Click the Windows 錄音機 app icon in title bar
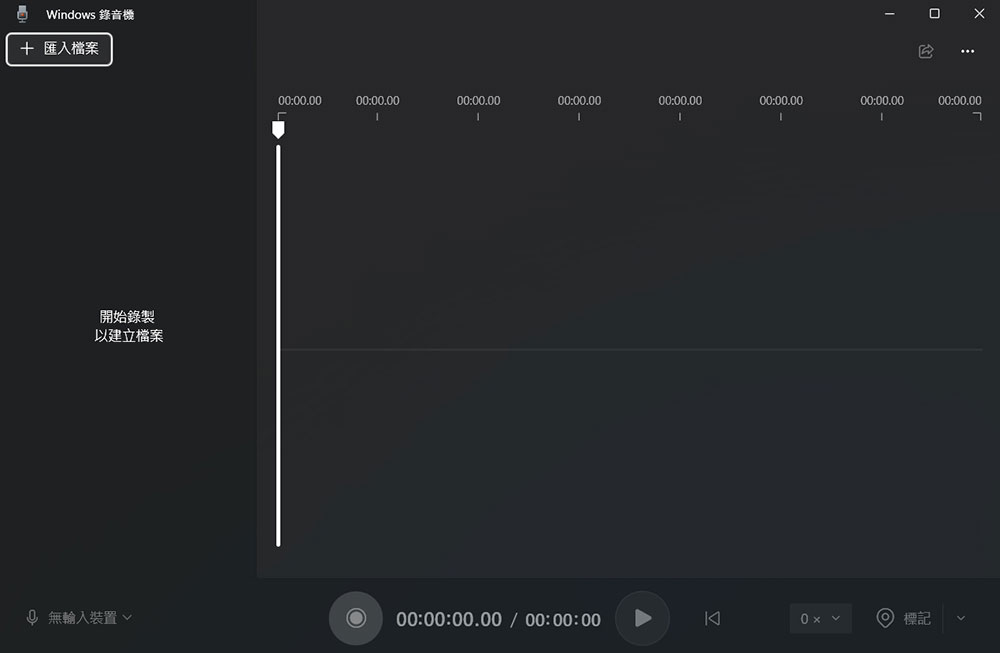The image size is (1000, 653). (x=23, y=14)
